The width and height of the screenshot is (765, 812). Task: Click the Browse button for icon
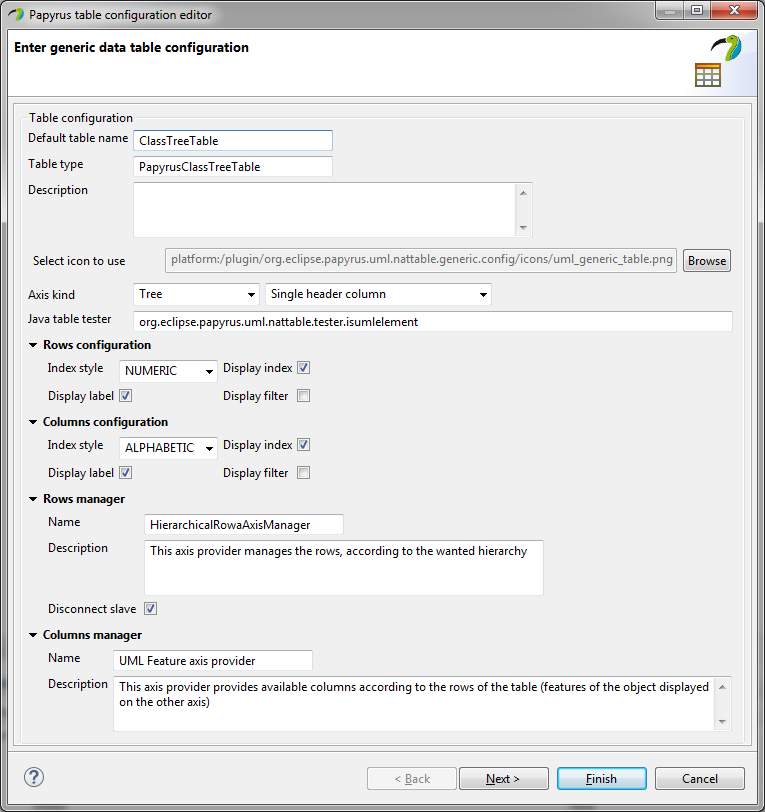[x=706, y=260]
